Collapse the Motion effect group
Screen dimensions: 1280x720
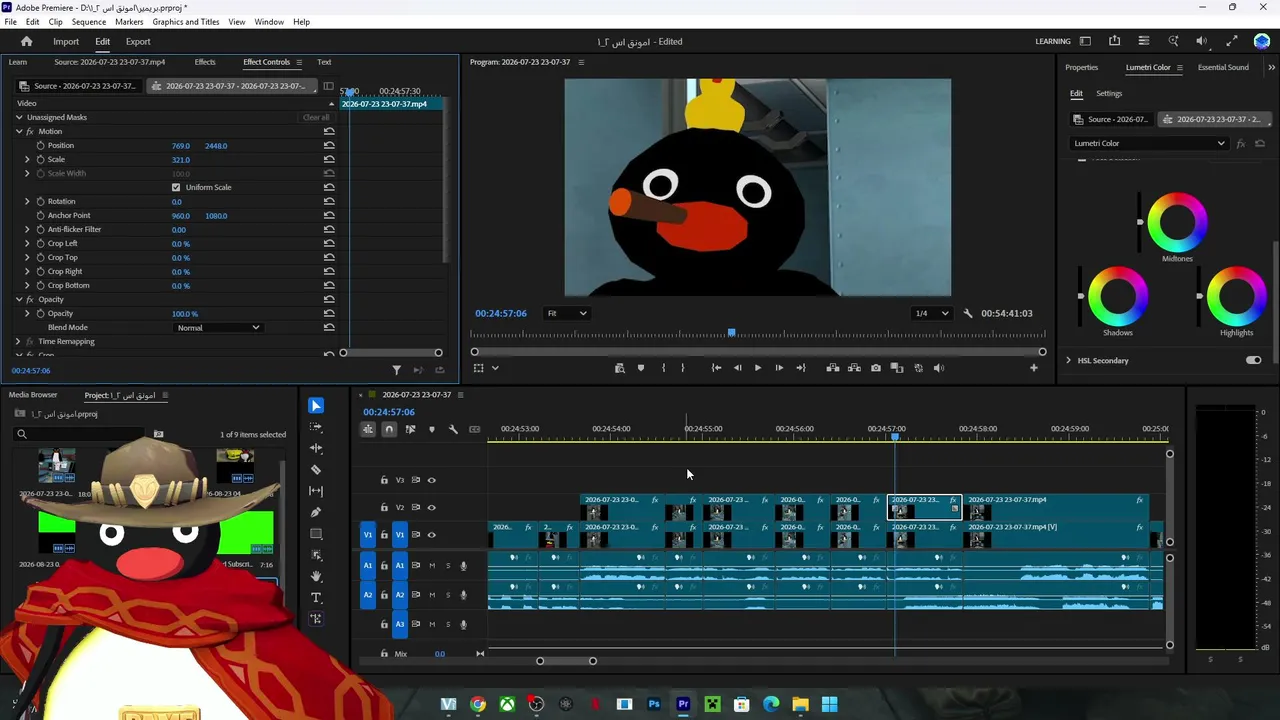(x=19, y=132)
